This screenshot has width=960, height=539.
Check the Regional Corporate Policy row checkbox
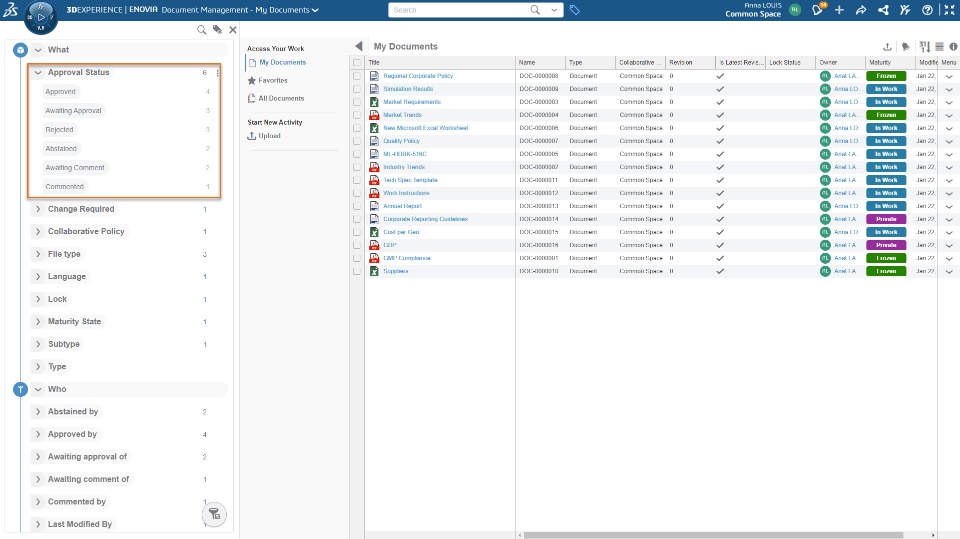click(357, 76)
